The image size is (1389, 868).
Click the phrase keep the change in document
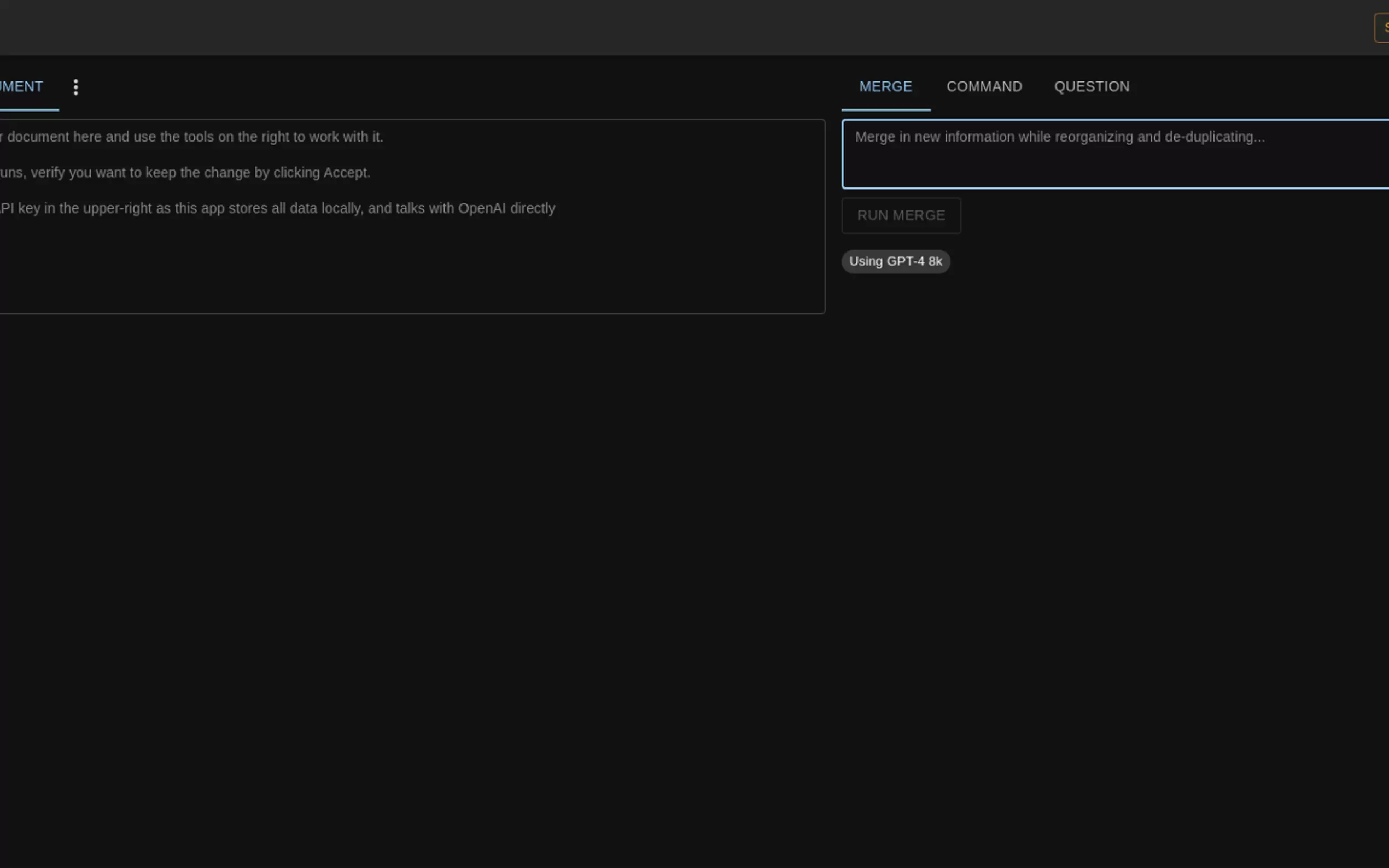[x=198, y=173]
